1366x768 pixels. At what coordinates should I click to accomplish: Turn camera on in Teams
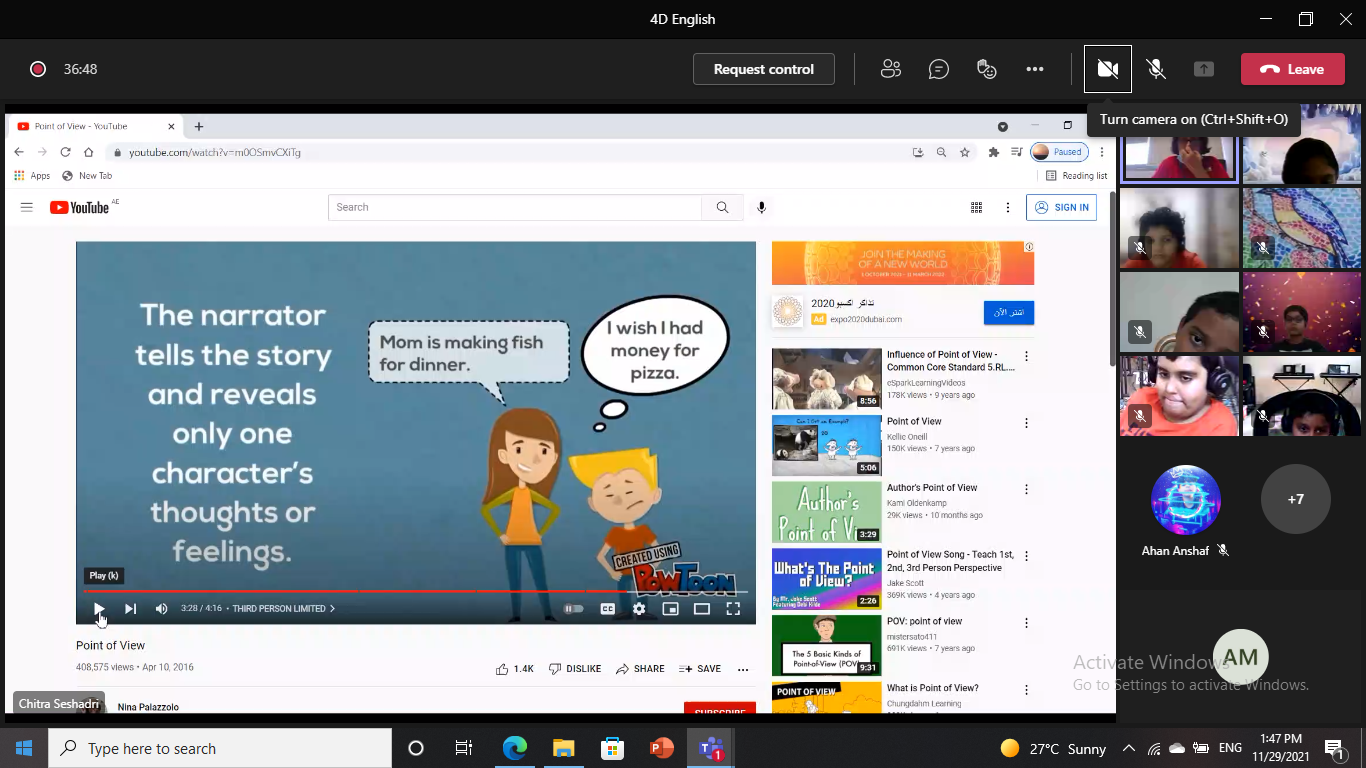click(1107, 69)
